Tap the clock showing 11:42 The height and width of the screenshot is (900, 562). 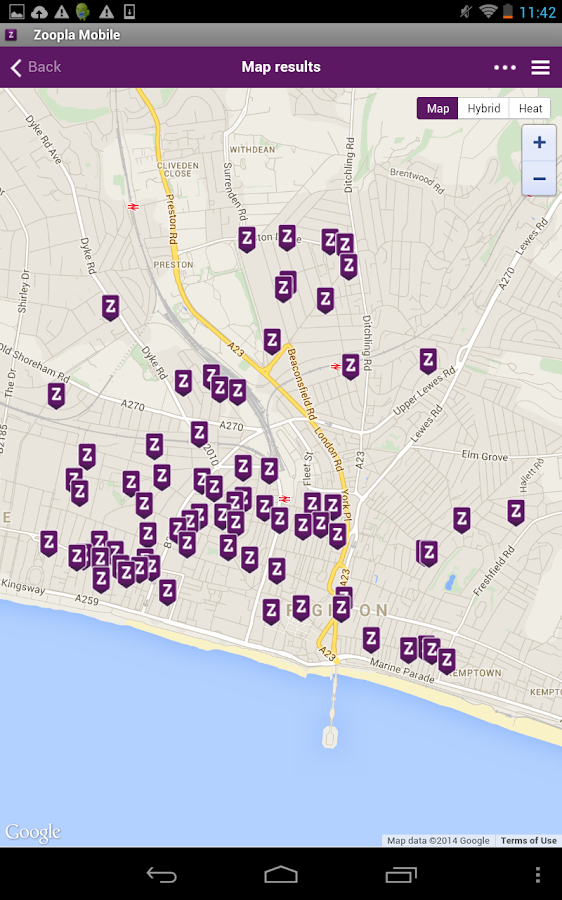pyautogui.click(x=537, y=12)
